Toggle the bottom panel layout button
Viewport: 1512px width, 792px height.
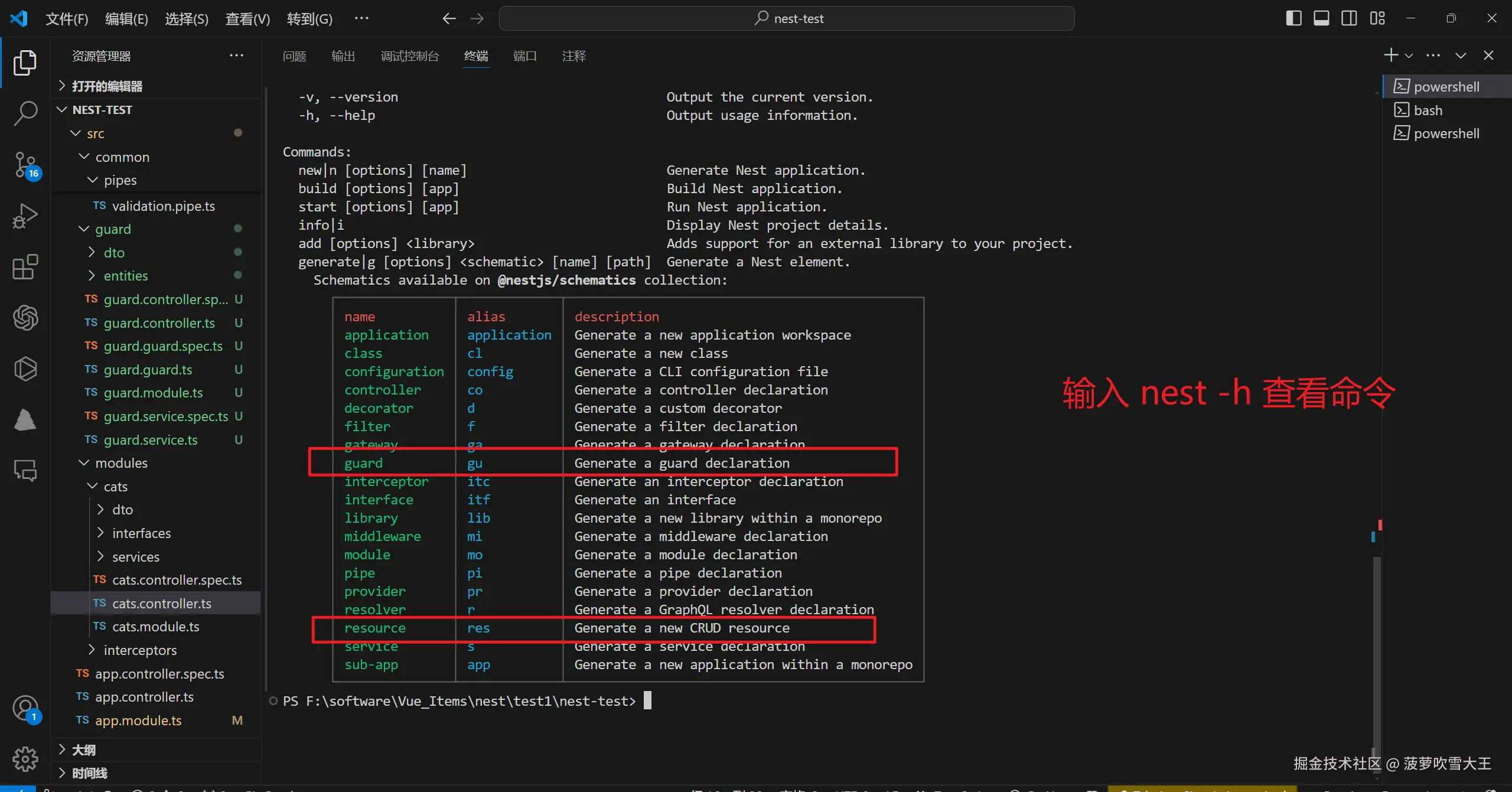[x=1321, y=18]
